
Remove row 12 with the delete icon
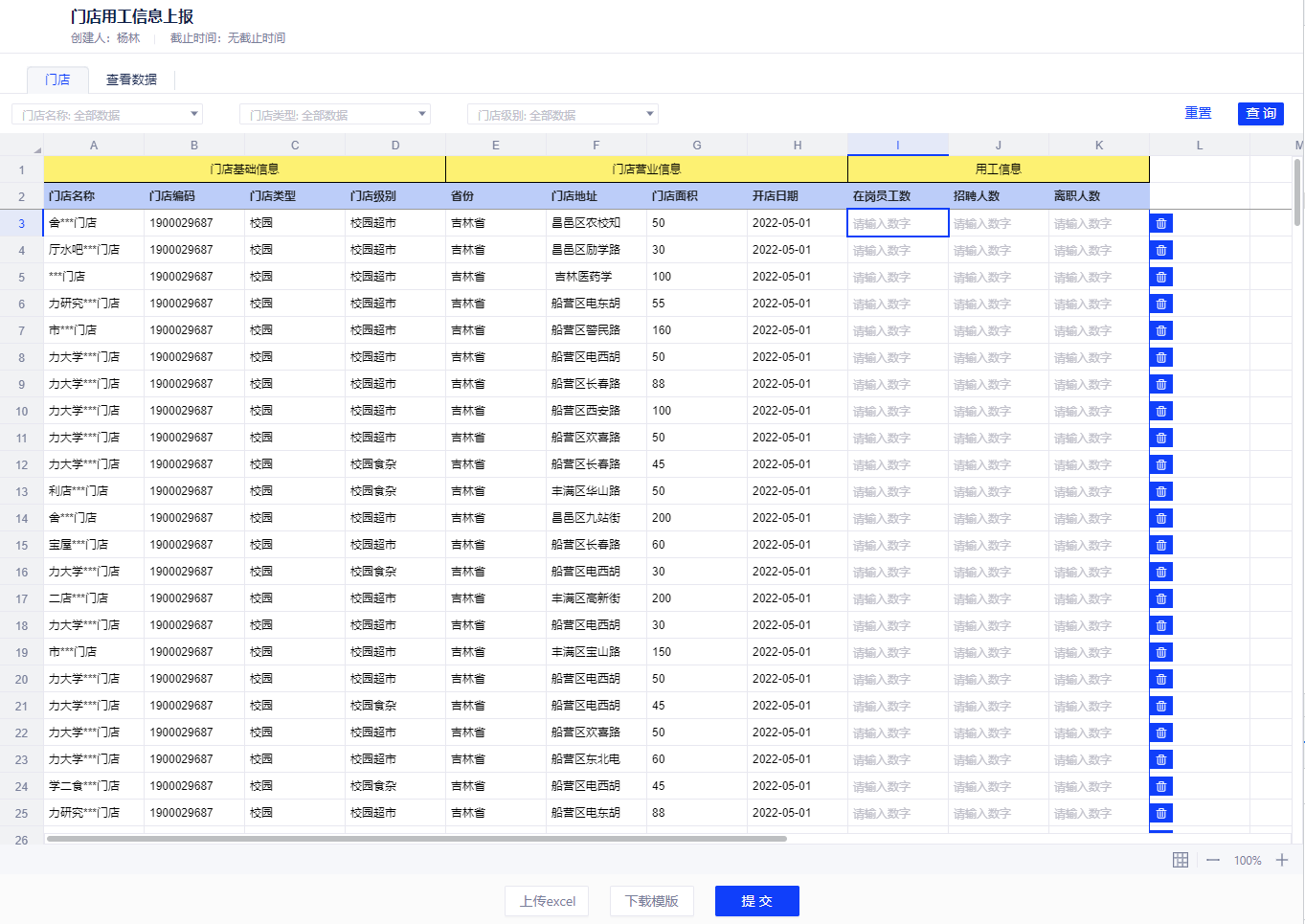1160,464
